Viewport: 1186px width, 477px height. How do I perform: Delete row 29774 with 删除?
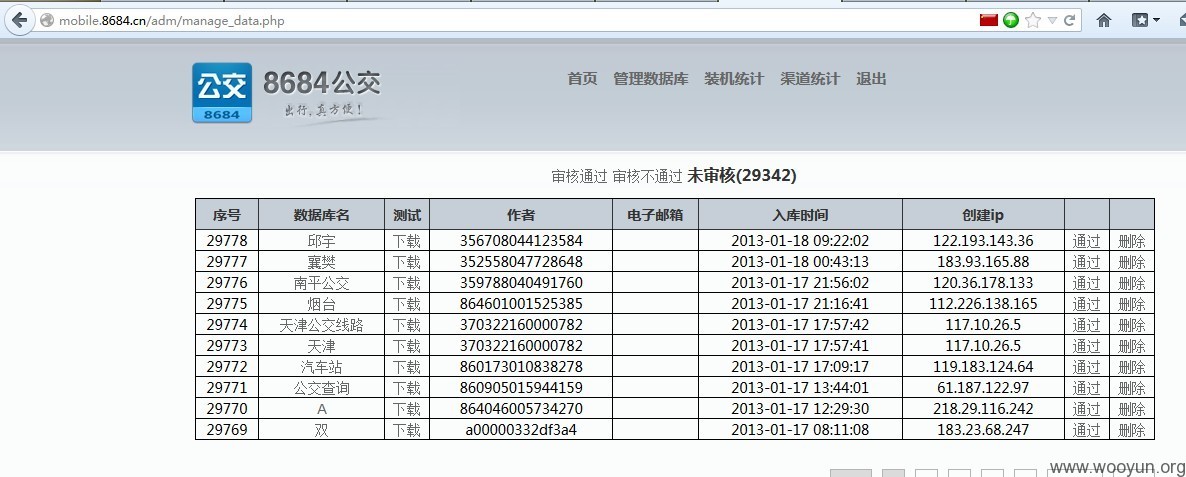pyautogui.click(x=1132, y=325)
